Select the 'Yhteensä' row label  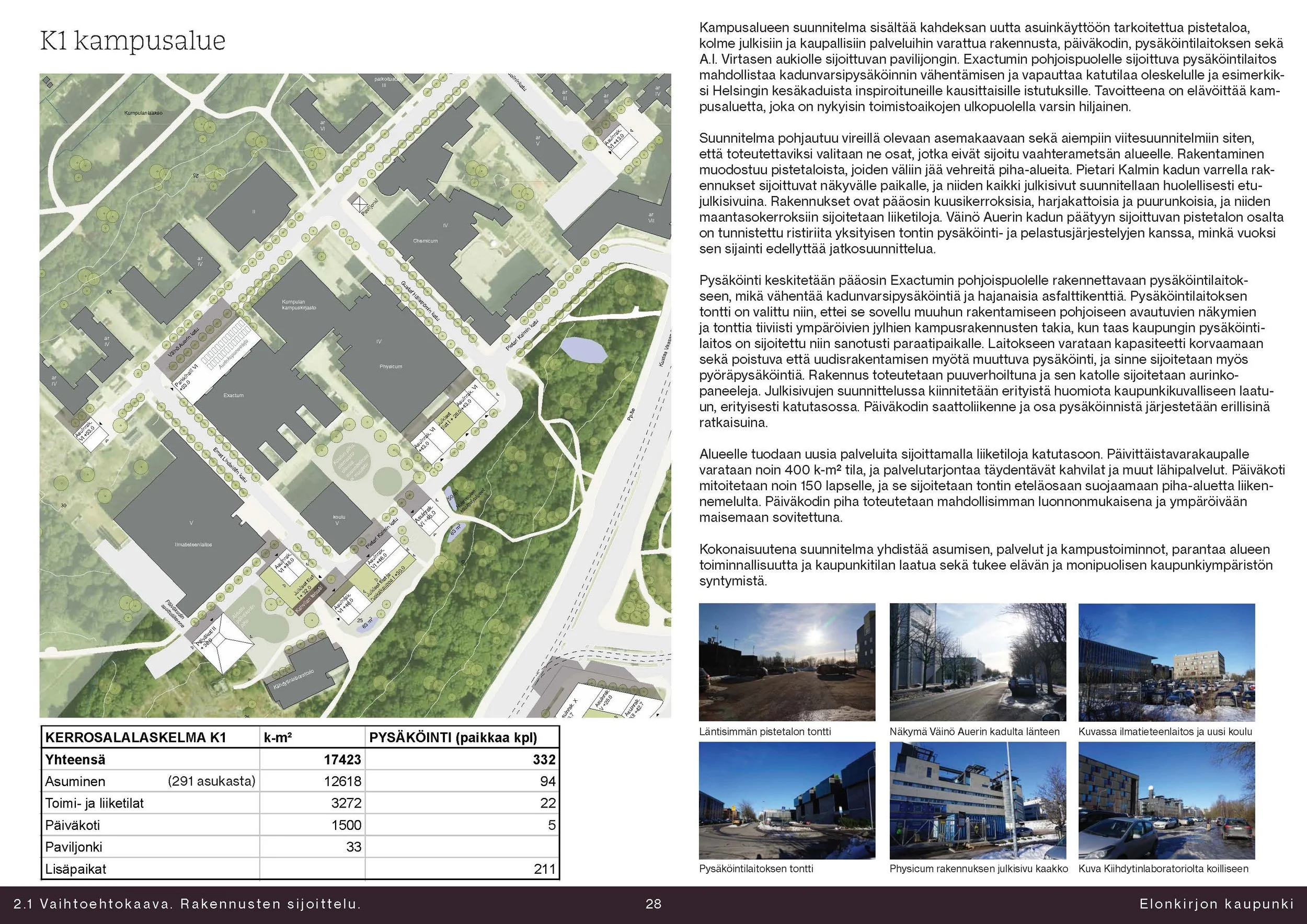75,759
